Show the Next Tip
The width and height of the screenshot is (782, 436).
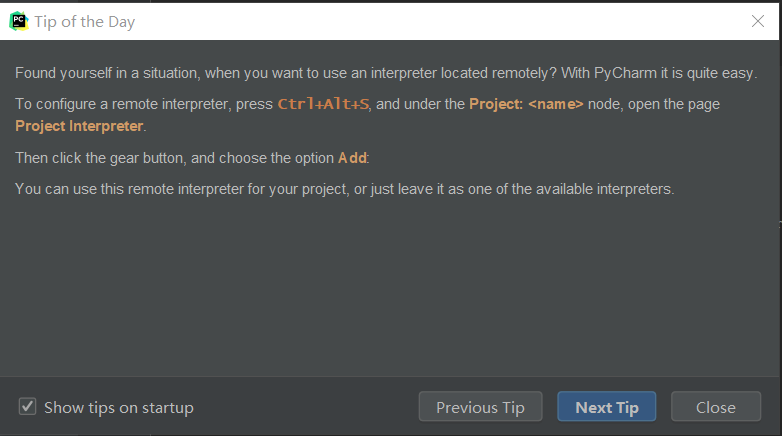606,407
